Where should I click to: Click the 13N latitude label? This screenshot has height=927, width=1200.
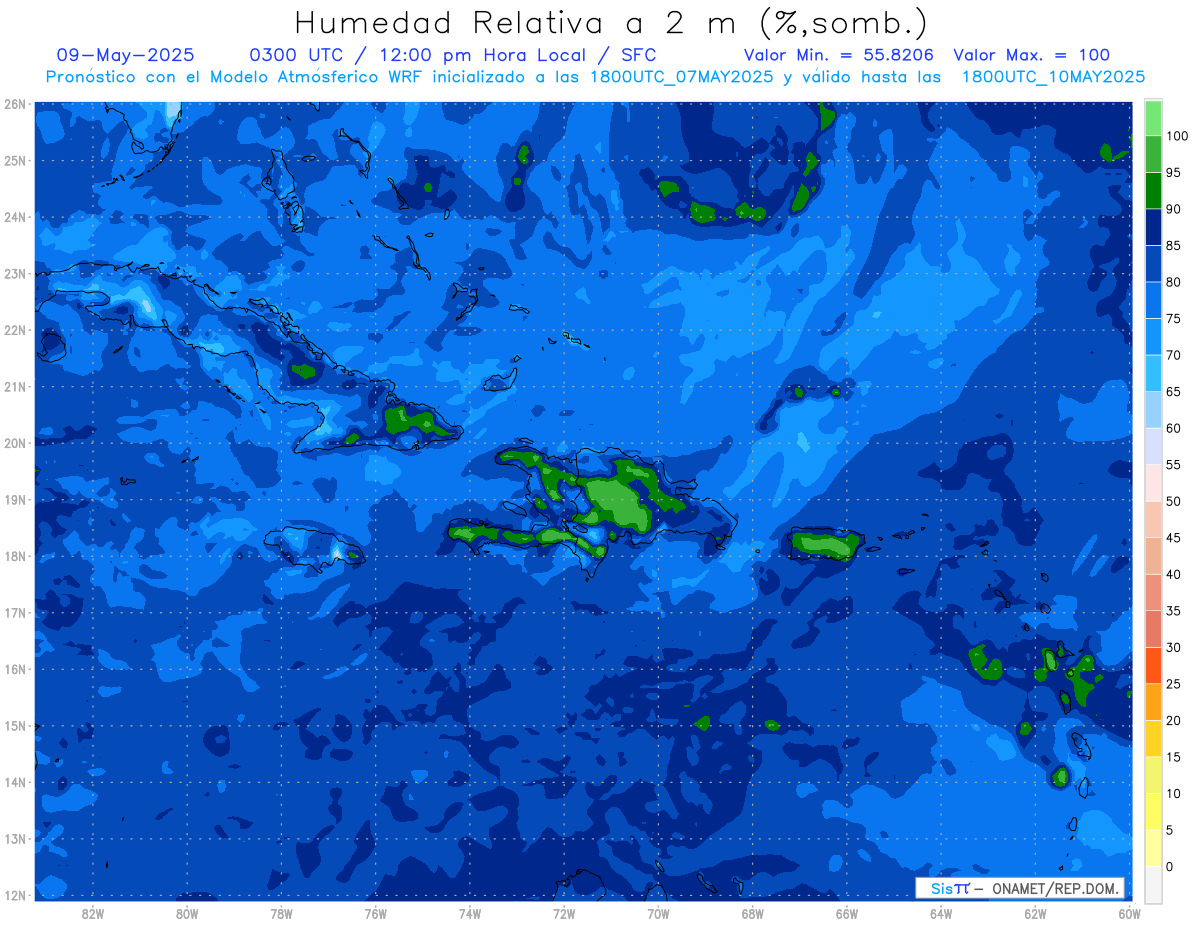tap(15, 838)
